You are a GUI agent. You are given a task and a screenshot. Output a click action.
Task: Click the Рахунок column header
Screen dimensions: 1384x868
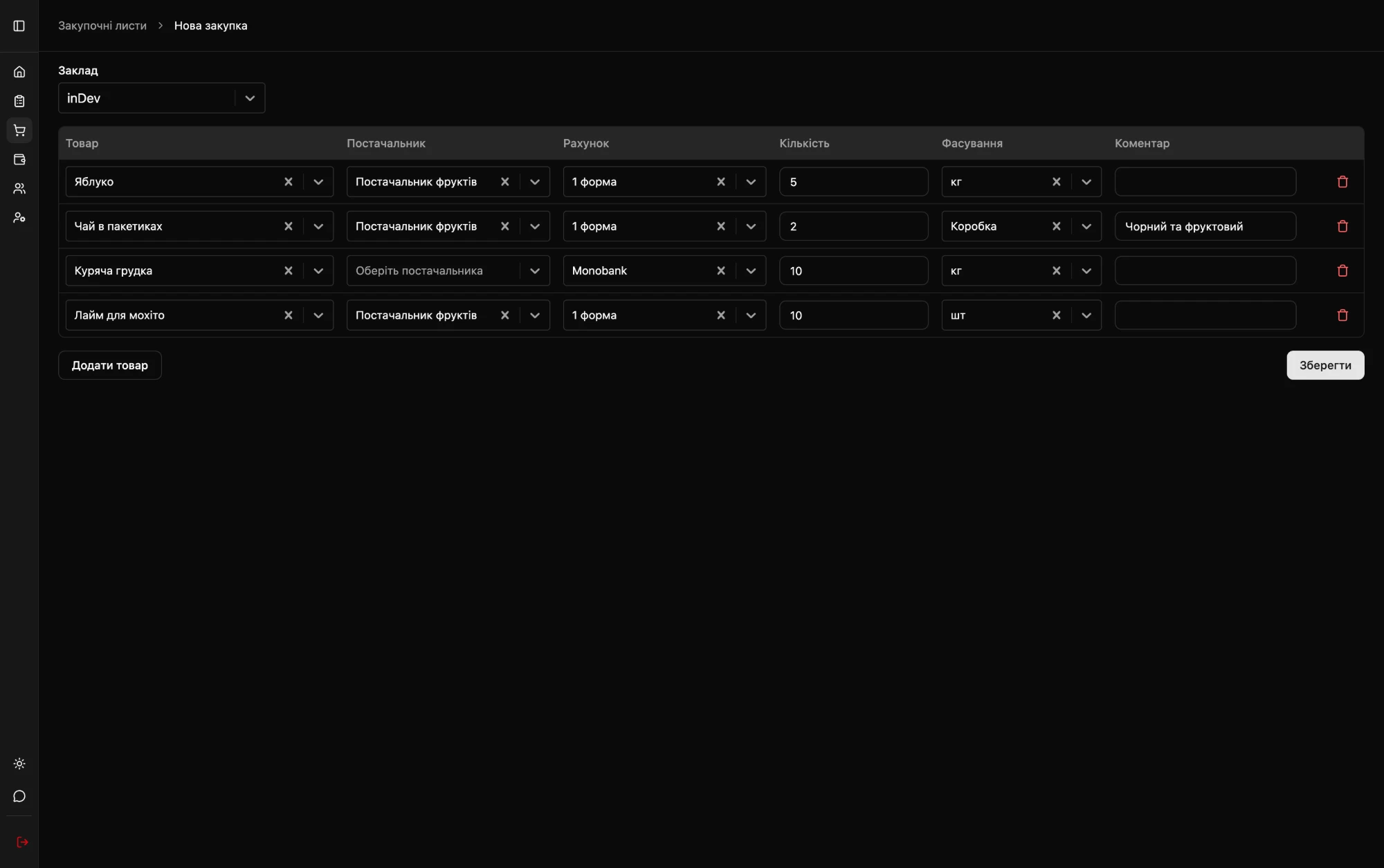585,143
